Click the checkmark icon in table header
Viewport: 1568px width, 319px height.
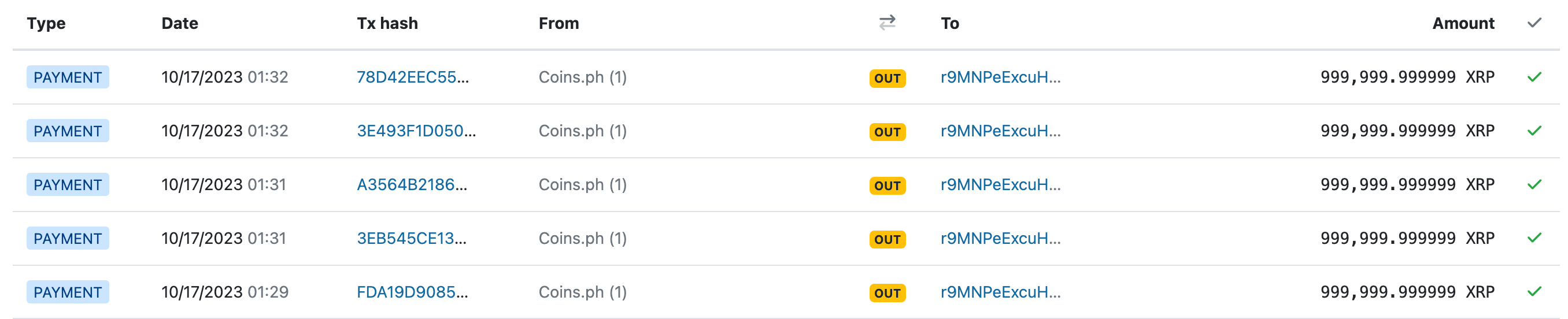click(1534, 23)
